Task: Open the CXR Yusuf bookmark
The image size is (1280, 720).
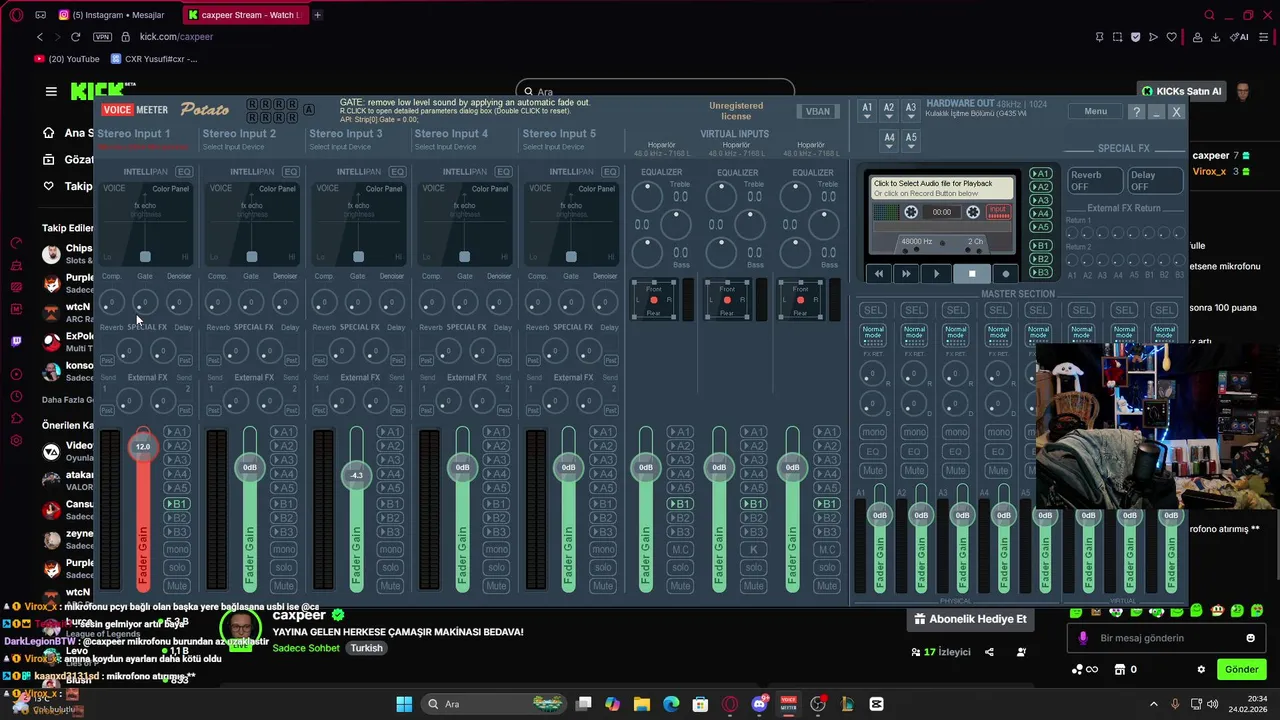Action: pos(154,59)
